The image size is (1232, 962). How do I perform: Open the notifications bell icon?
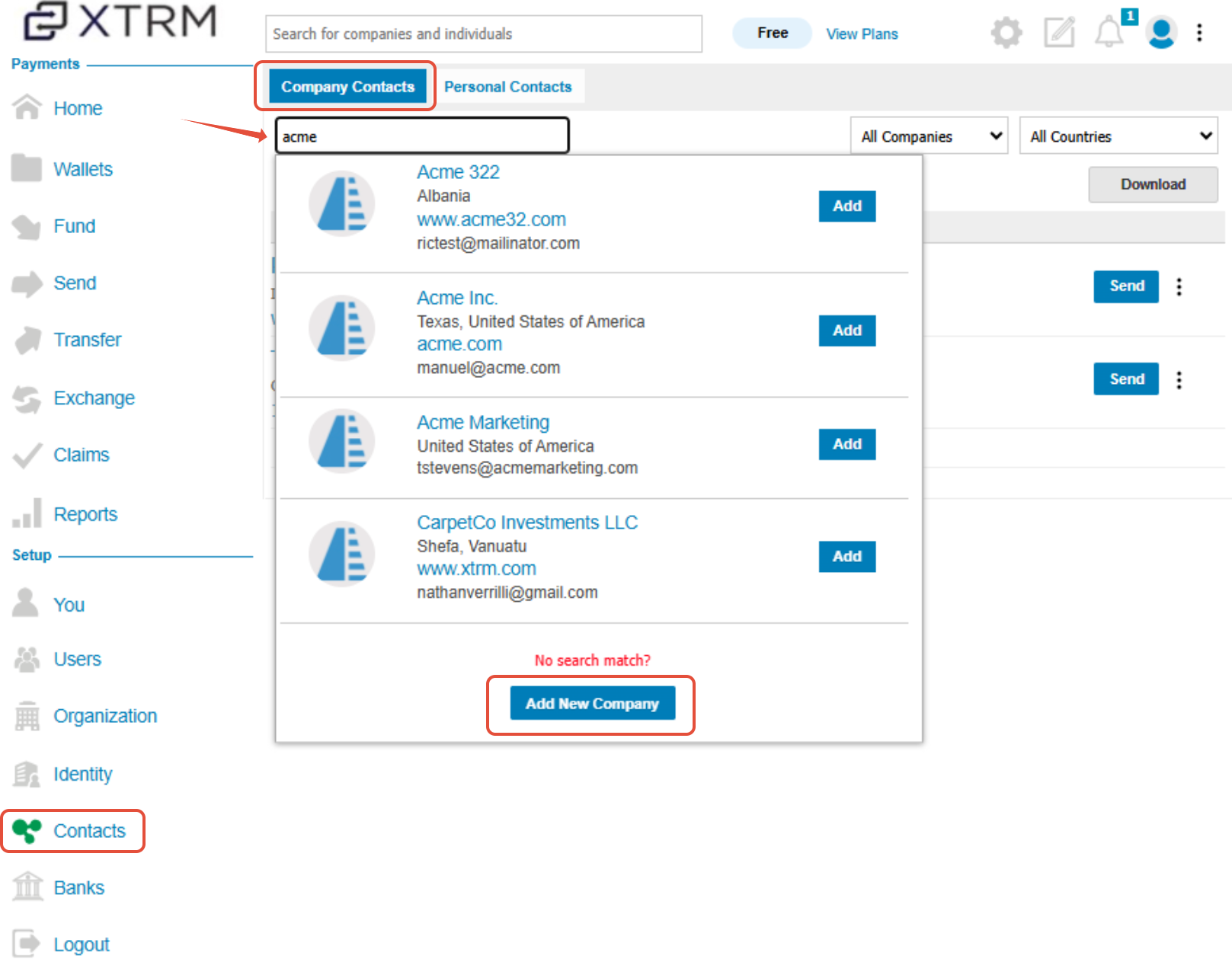(x=1109, y=32)
